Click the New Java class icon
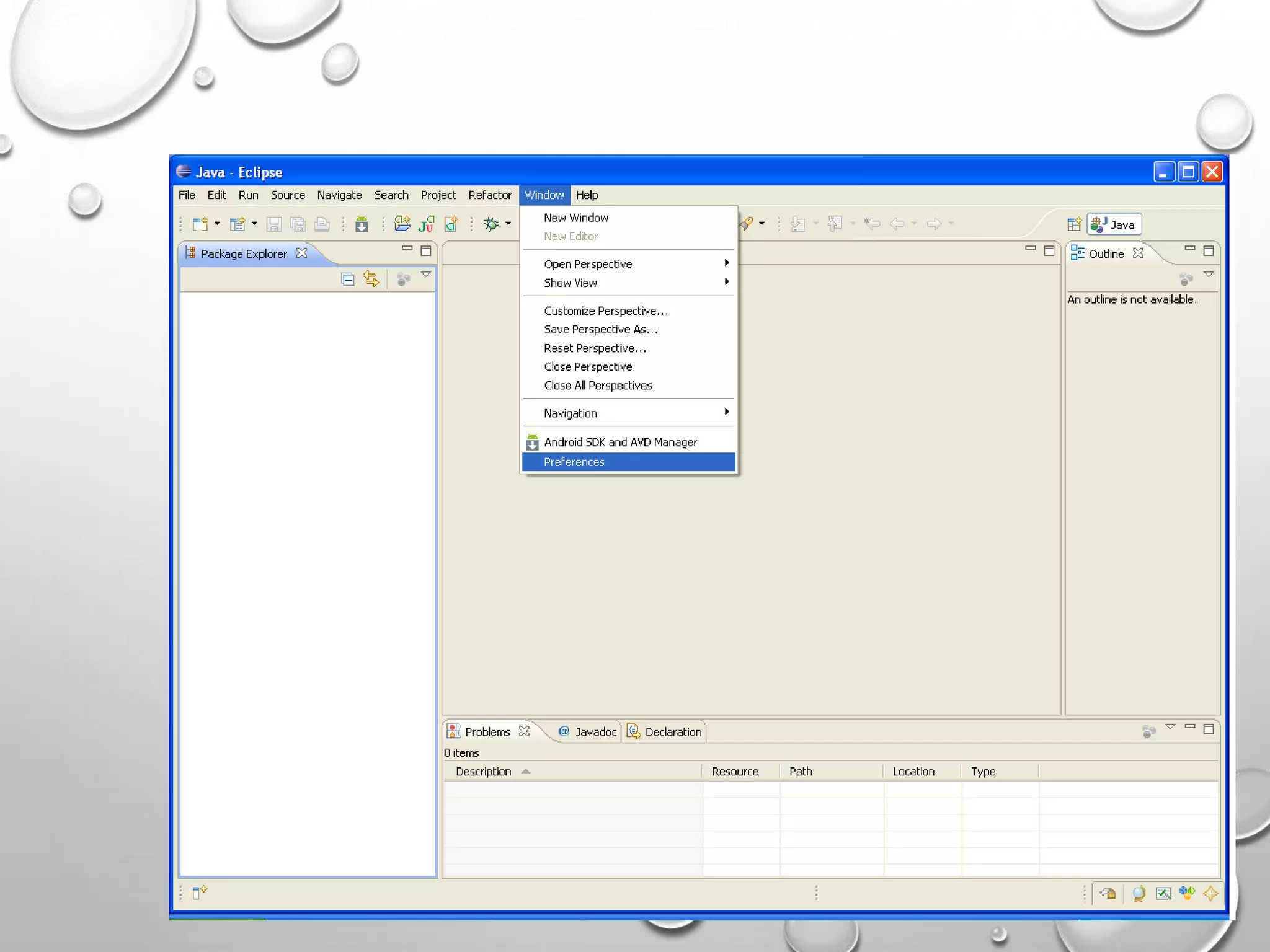 (x=451, y=224)
